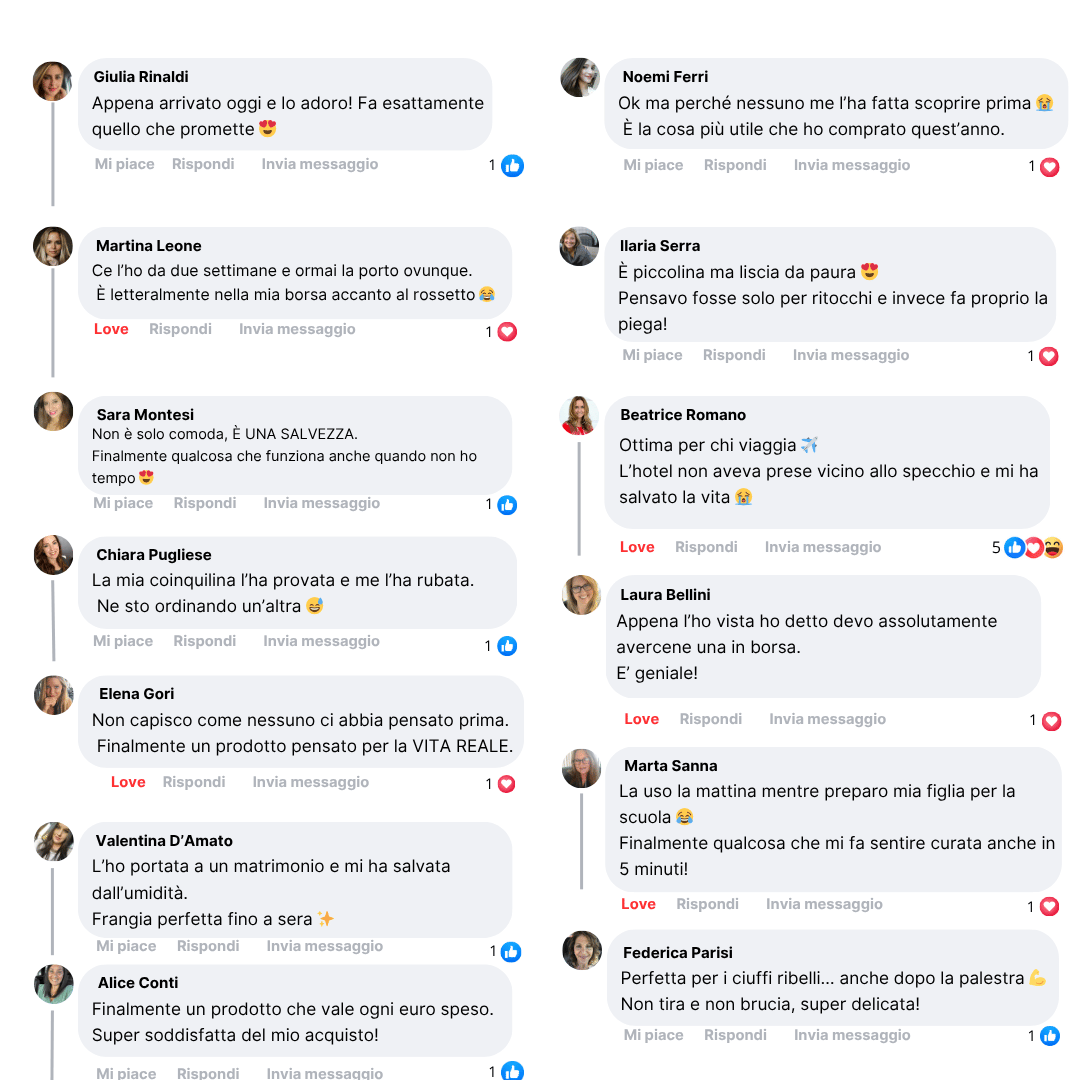Open Alice Conti's profile name link
Image resolution: width=1080 pixels, height=1080 pixels.
click(x=138, y=983)
